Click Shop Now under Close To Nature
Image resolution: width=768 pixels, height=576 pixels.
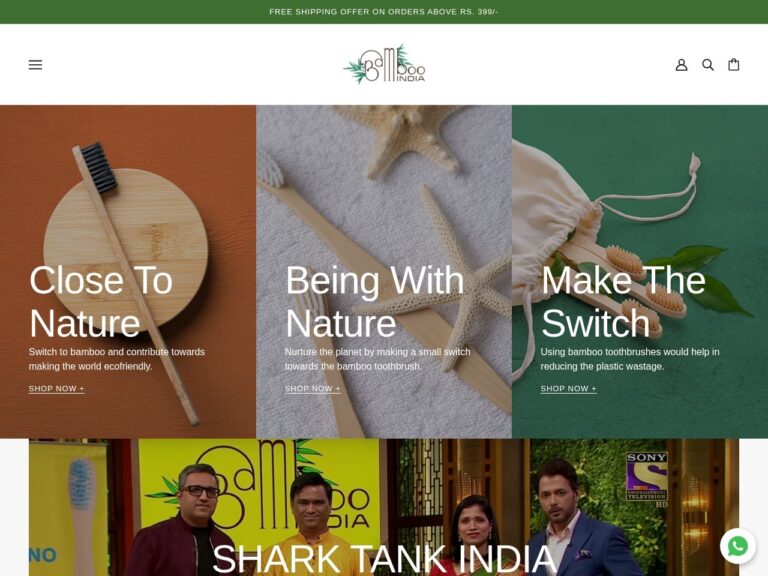(56, 388)
